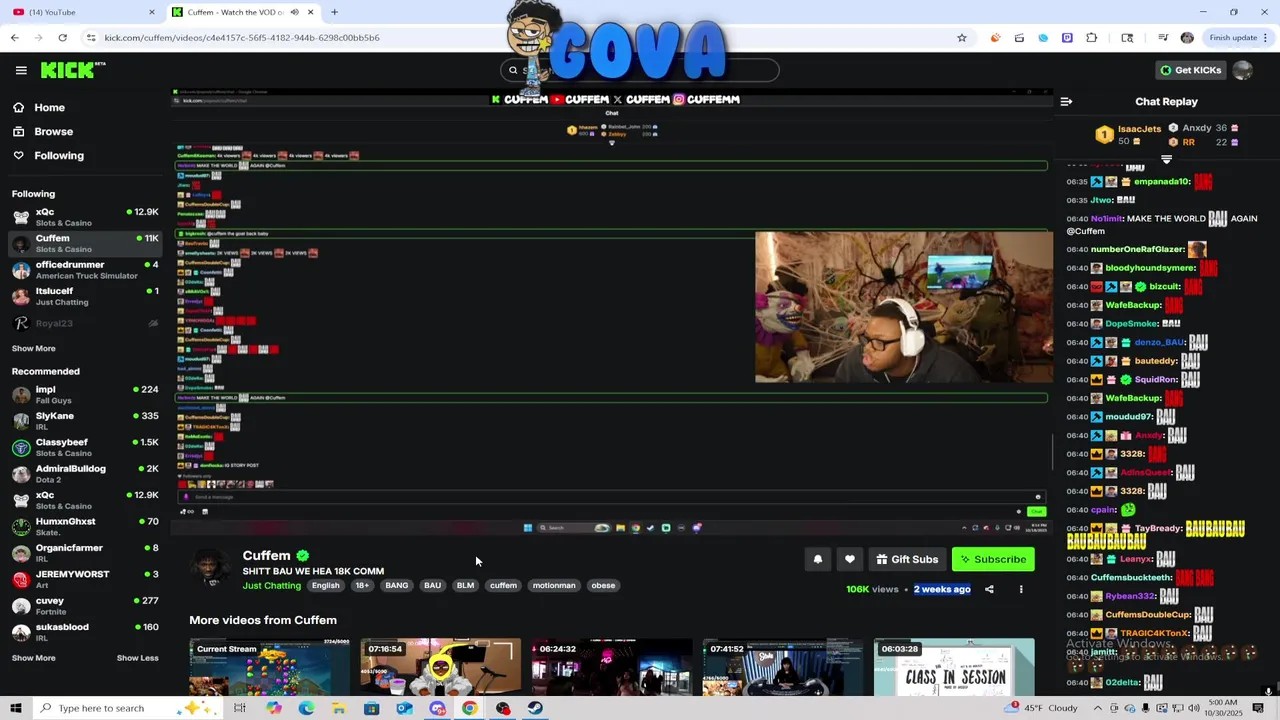The height and width of the screenshot is (720, 1280).
Task: Open Steam from taskbar
Action: [x=535, y=708]
